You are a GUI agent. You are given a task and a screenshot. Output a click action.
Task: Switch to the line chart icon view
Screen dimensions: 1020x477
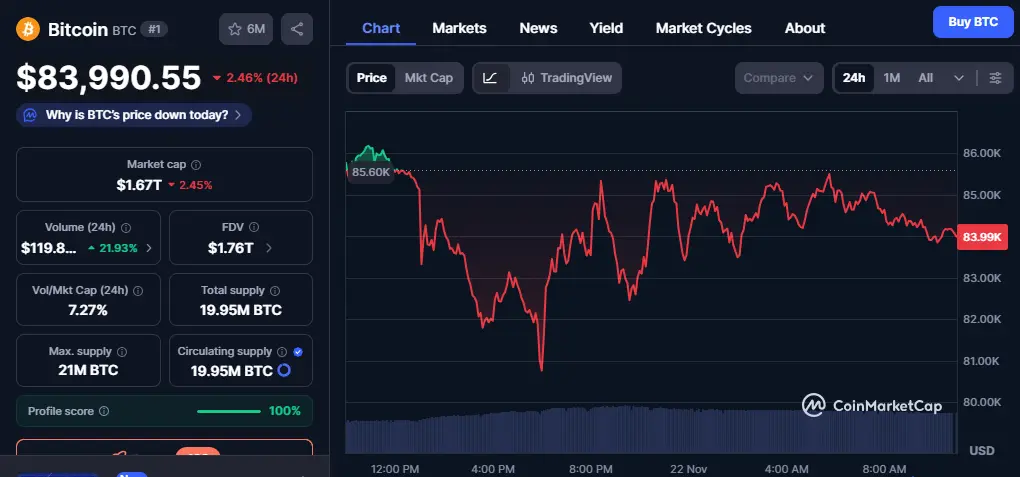pos(490,78)
